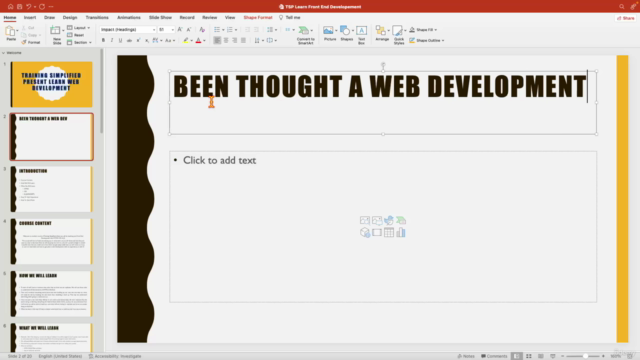This screenshot has width=640, height=360.
Task: Toggle italic formatting
Action: [112, 40]
